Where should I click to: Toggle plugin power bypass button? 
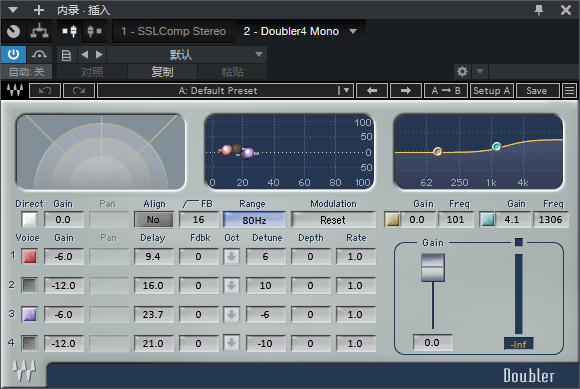[14, 55]
